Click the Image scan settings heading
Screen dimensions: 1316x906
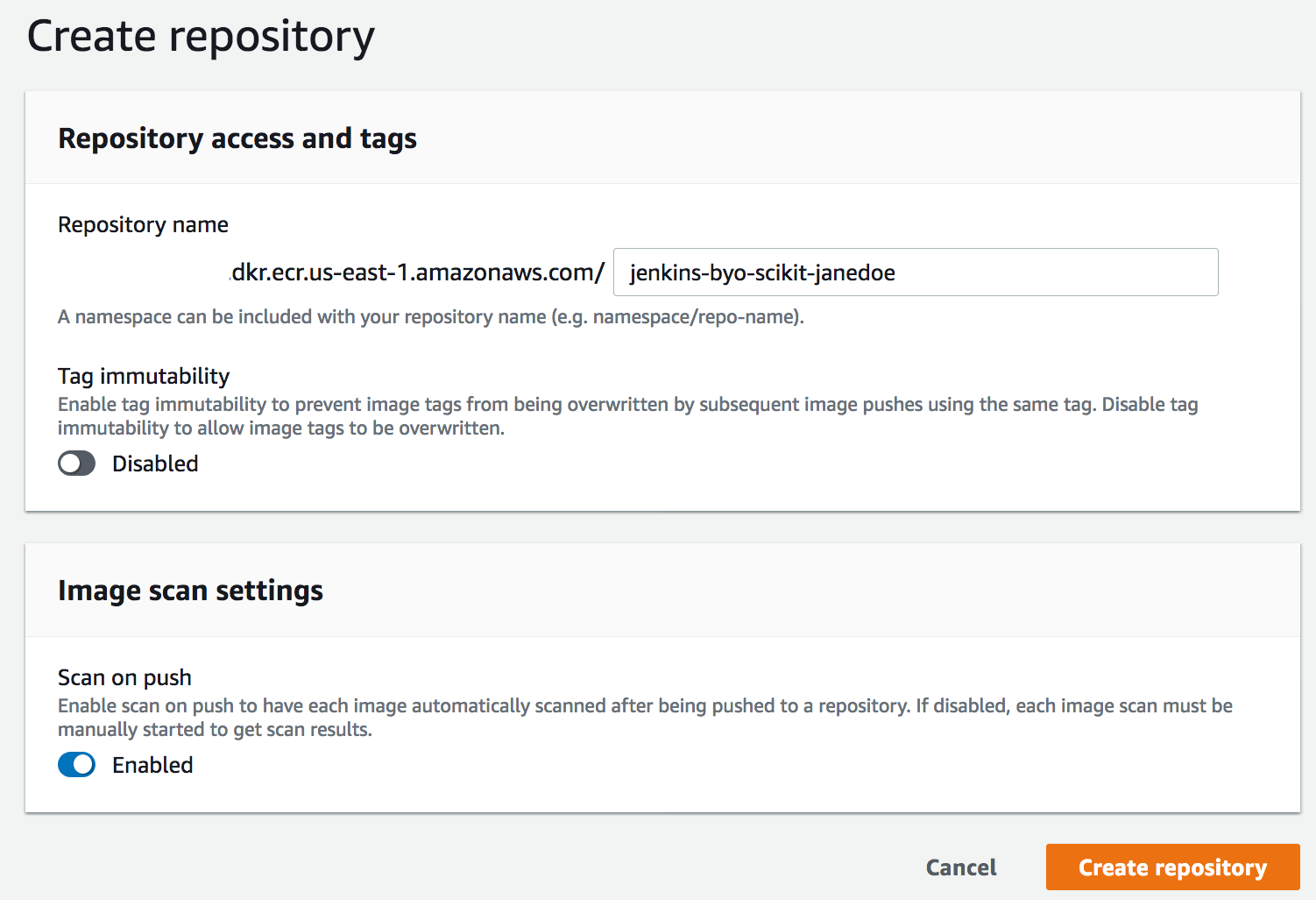[190, 591]
